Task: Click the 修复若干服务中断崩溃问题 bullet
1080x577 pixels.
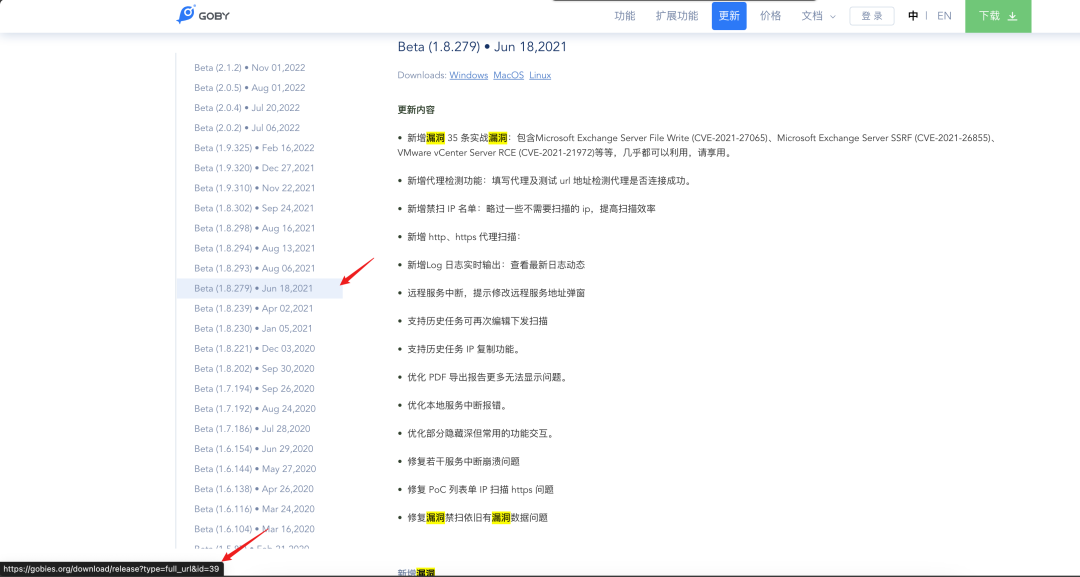Action: pyautogui.click(x=464, y=461)
